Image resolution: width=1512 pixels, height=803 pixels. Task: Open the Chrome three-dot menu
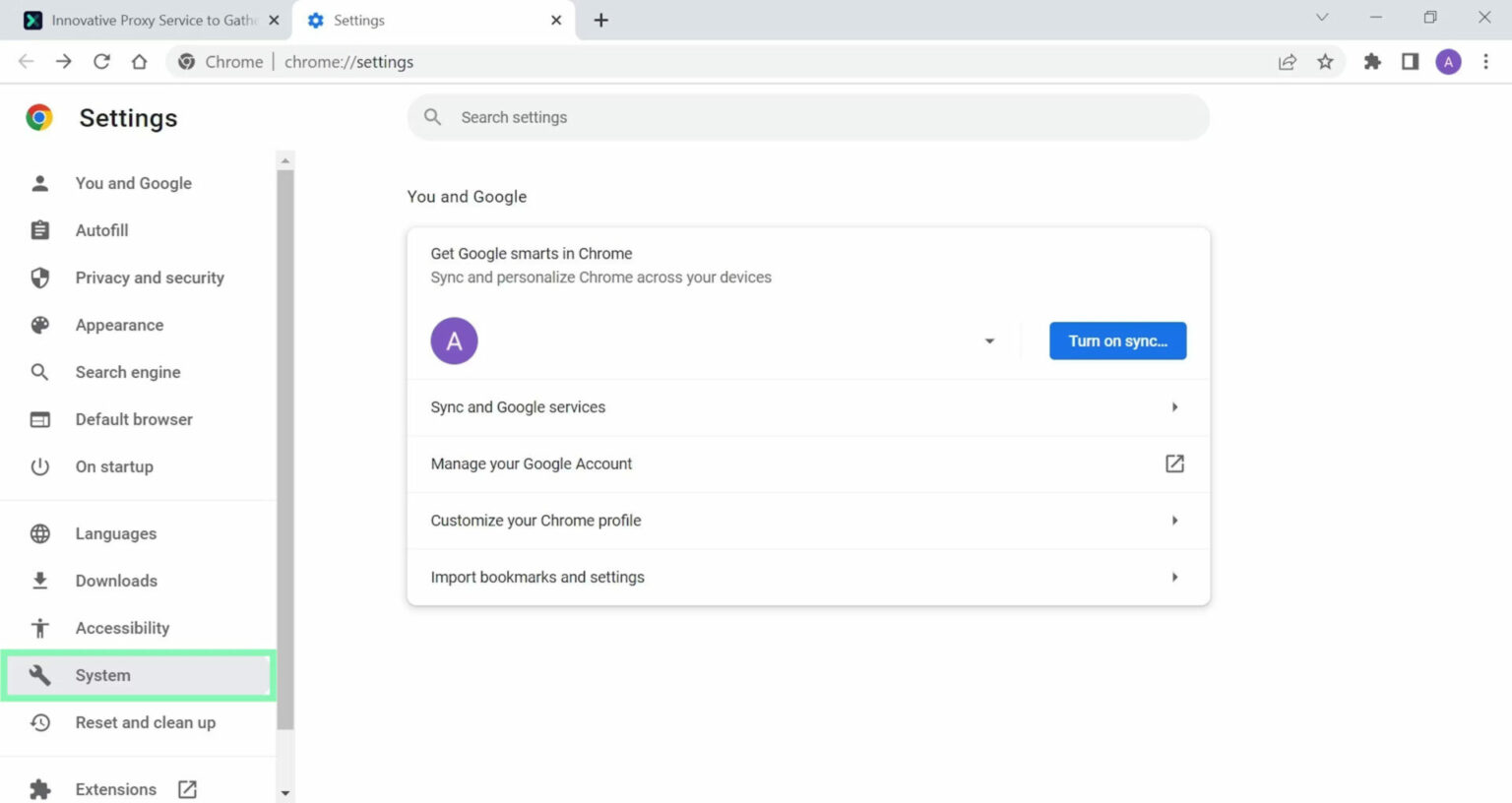tap(1486, 61)
